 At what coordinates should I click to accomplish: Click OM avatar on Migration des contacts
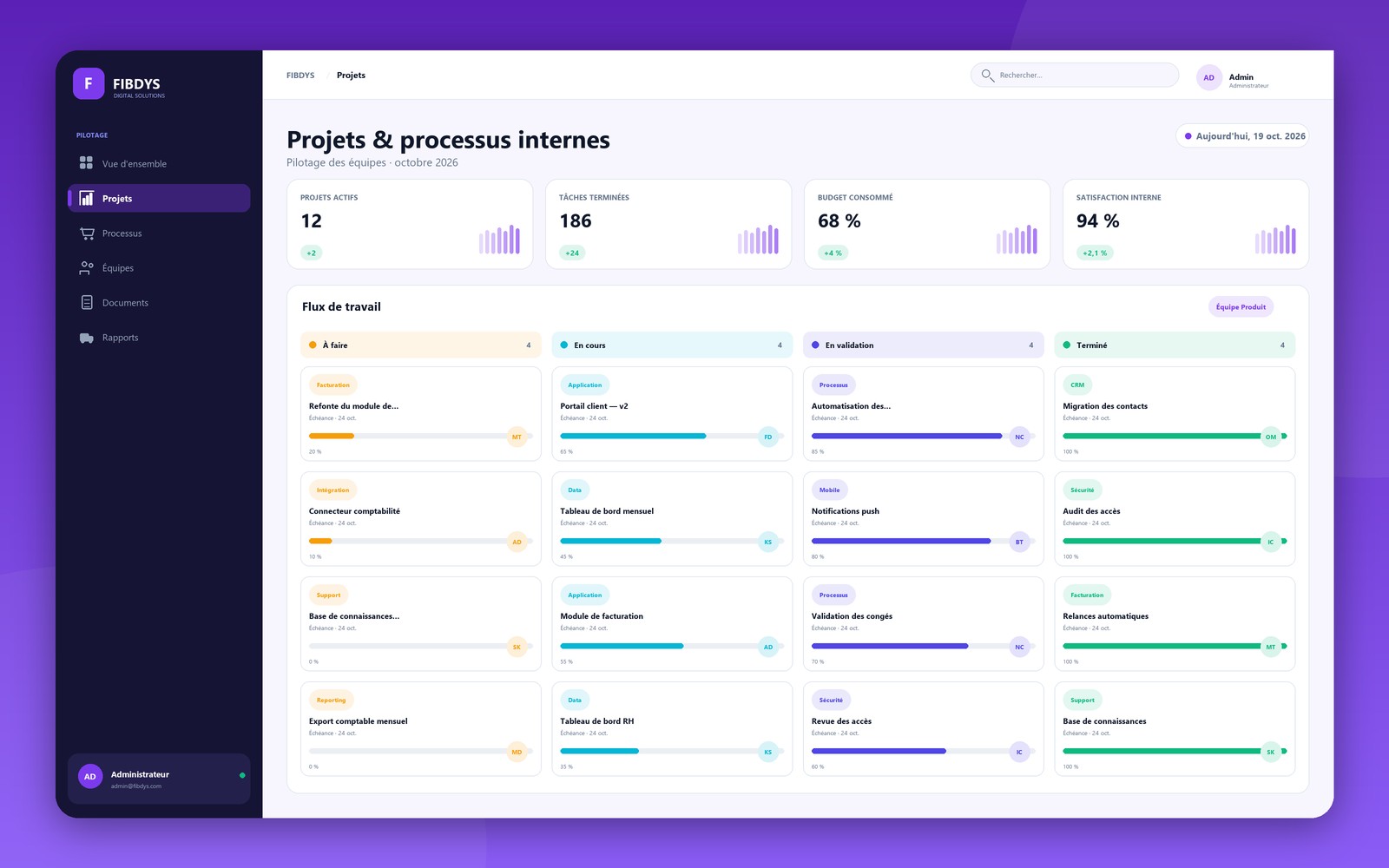click(x=1271, y=437)
